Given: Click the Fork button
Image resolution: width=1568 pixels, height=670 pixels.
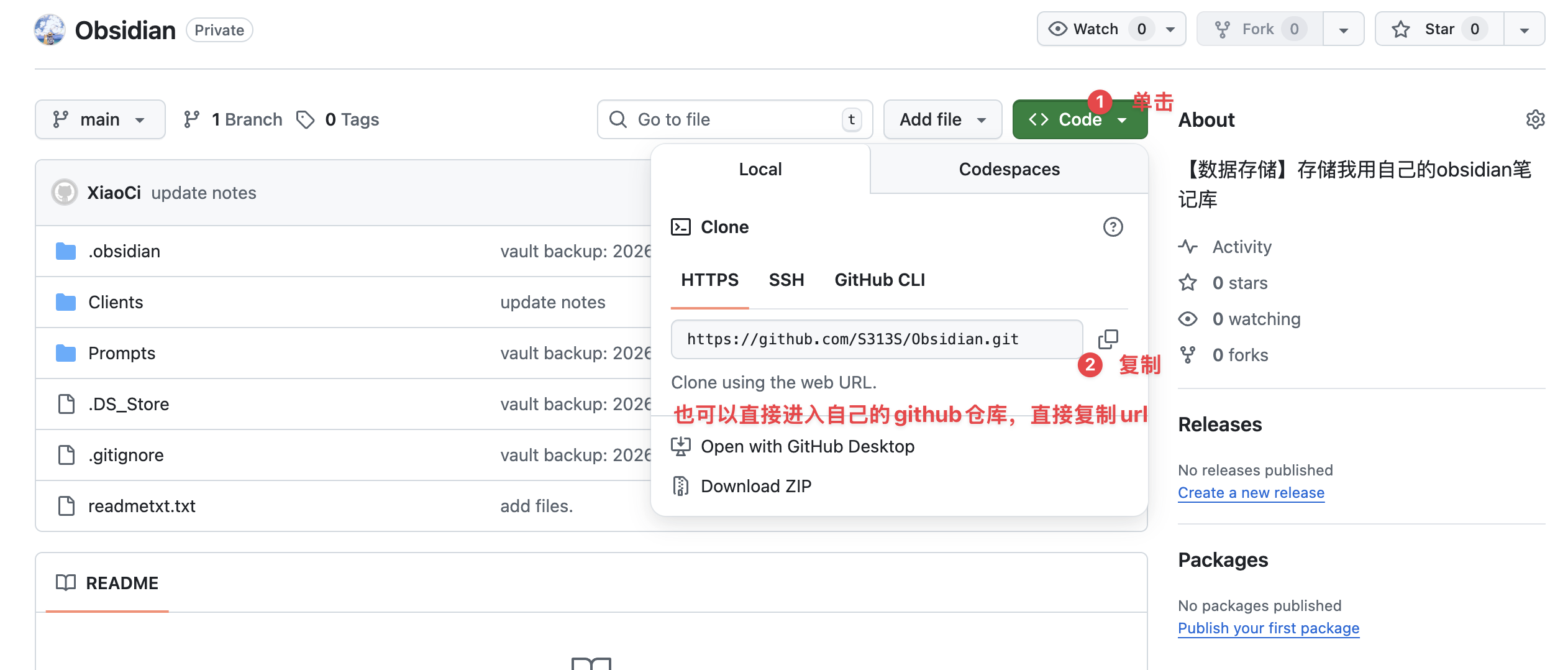Looking at the screenshot, I should click(x=1260, y=29).
